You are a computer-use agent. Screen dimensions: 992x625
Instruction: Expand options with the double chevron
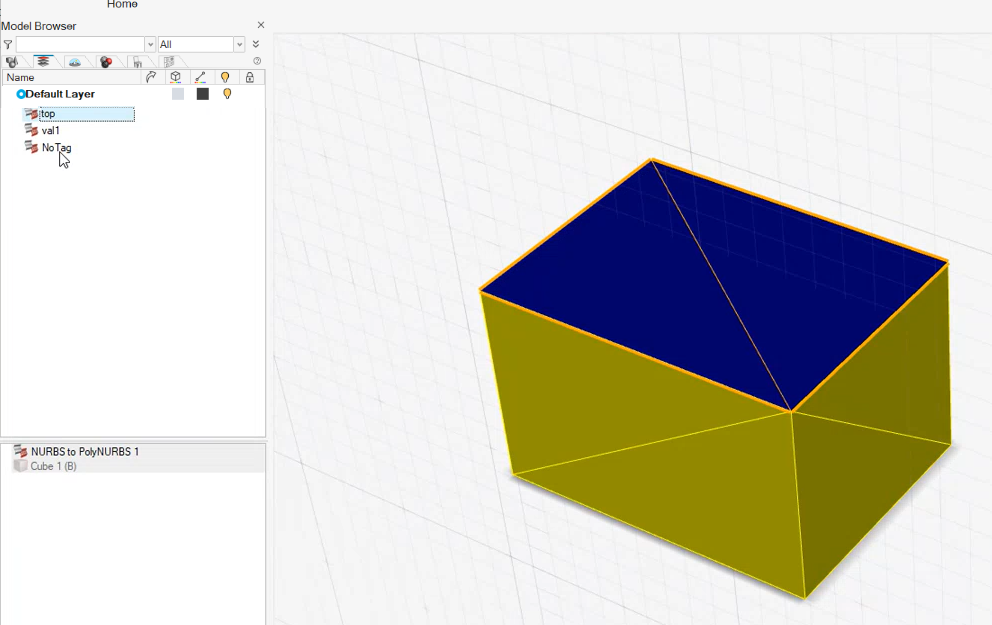click(256, 45)
